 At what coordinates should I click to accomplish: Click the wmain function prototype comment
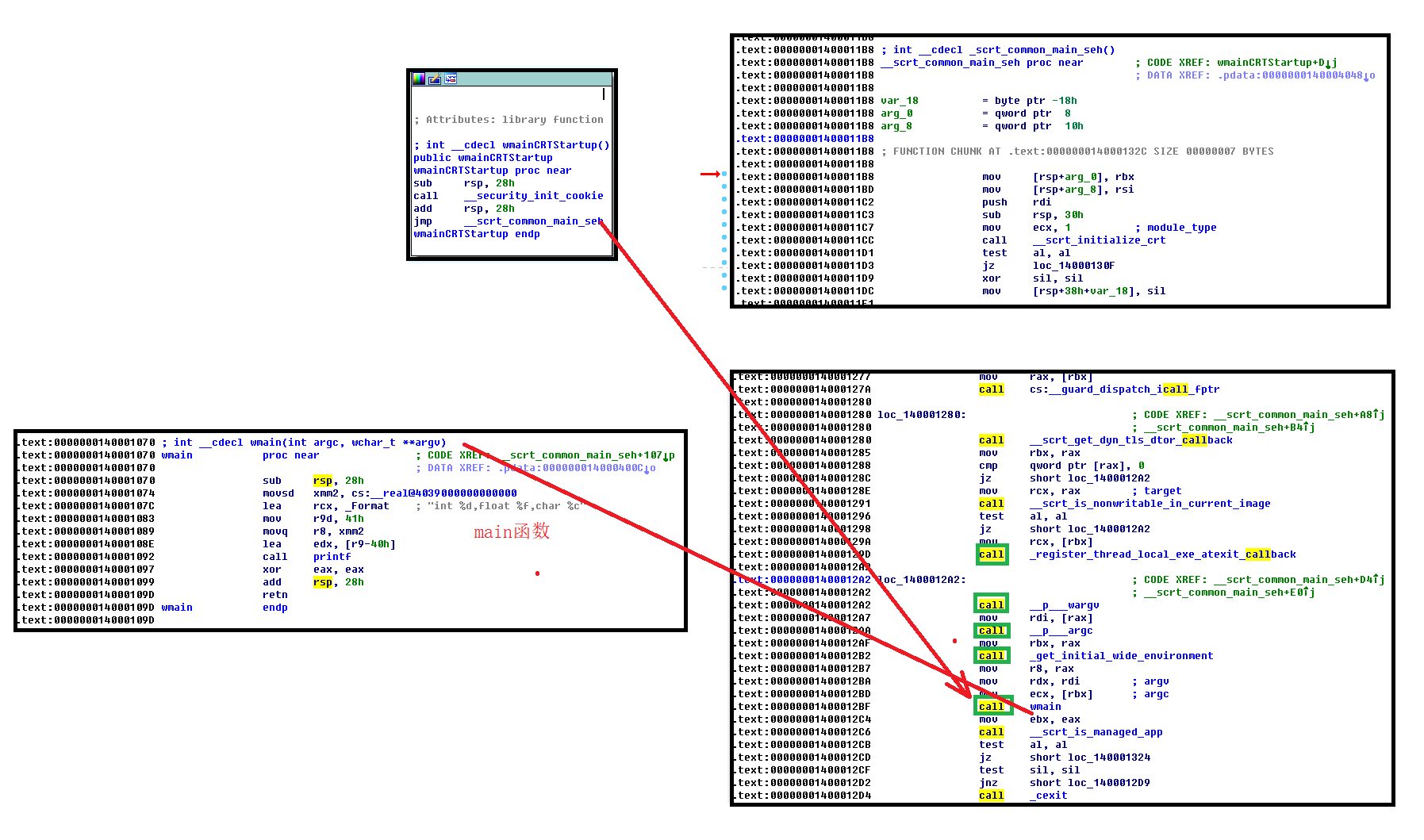click(x=304, y=443)
